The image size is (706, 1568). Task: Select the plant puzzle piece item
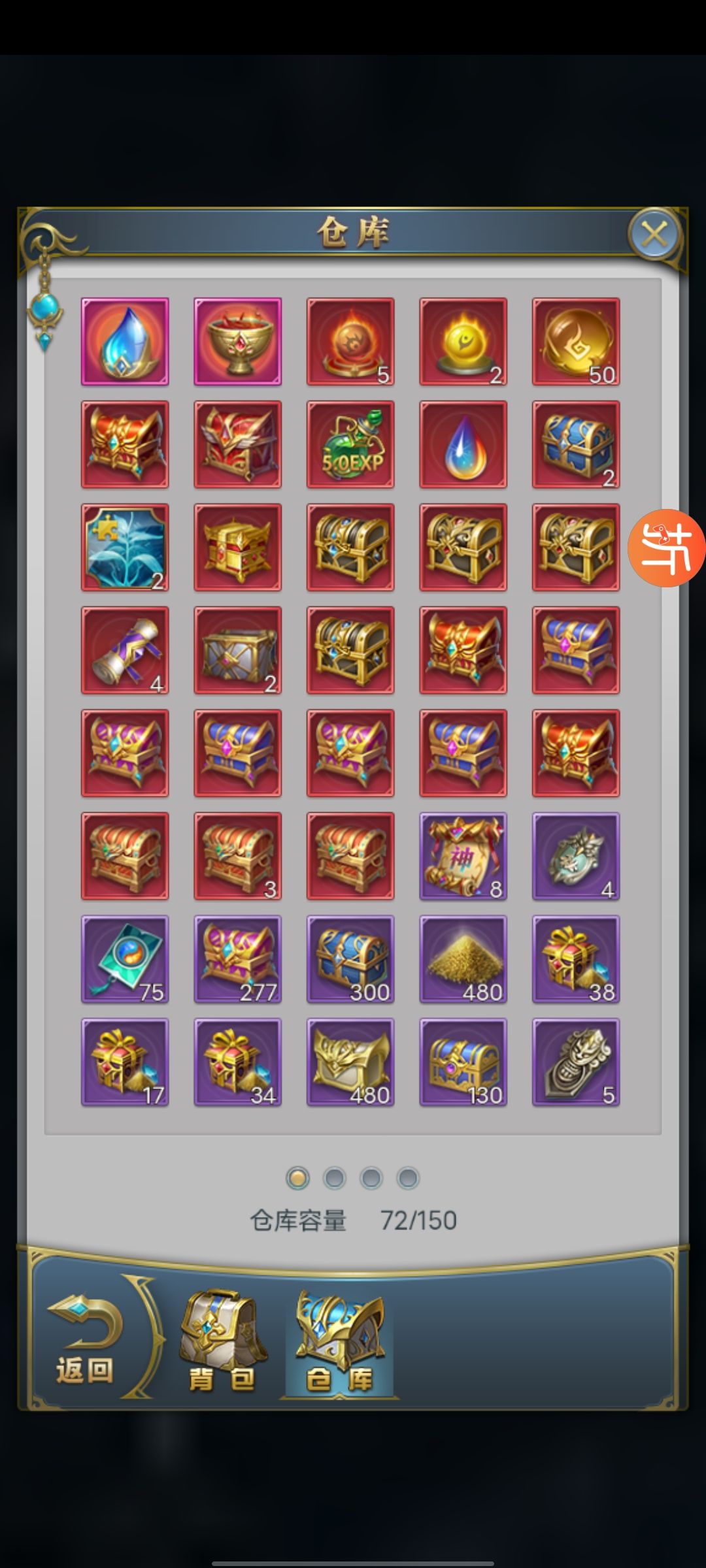(x=125, y=547)
